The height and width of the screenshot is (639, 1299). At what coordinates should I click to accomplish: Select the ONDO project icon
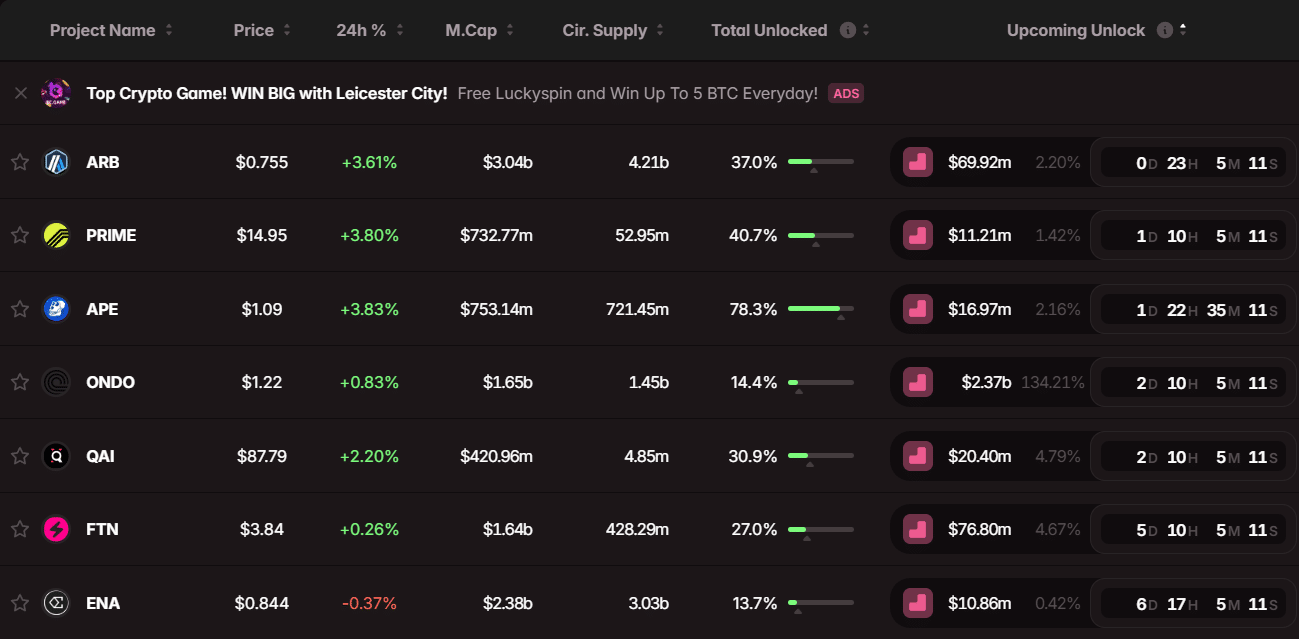coord(57,382)
